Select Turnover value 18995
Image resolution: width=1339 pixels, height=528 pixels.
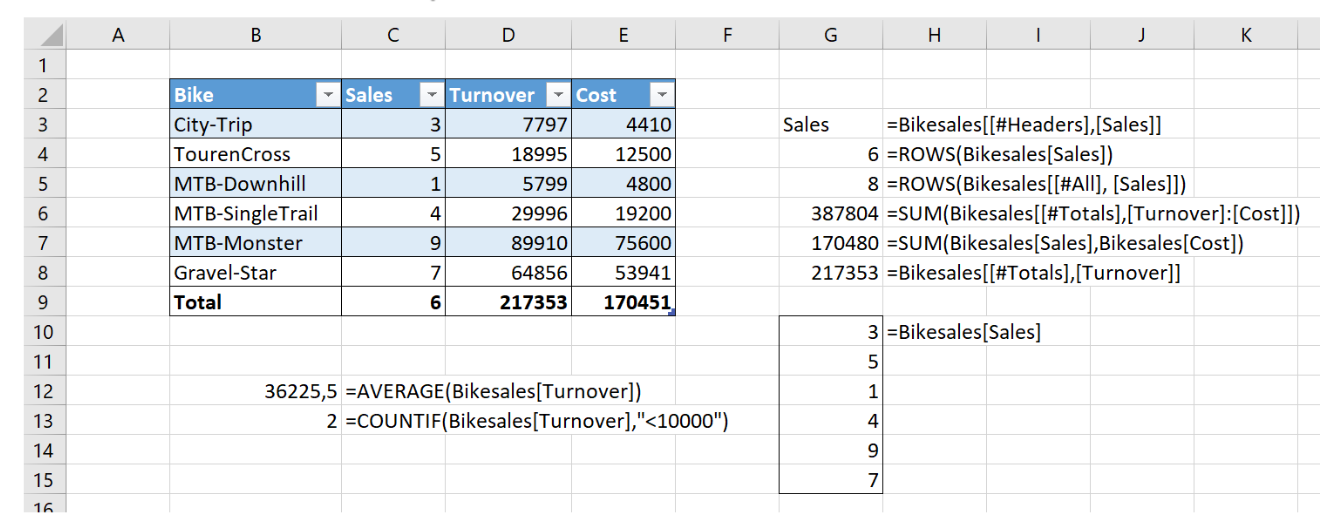click(x=508, y=154)
